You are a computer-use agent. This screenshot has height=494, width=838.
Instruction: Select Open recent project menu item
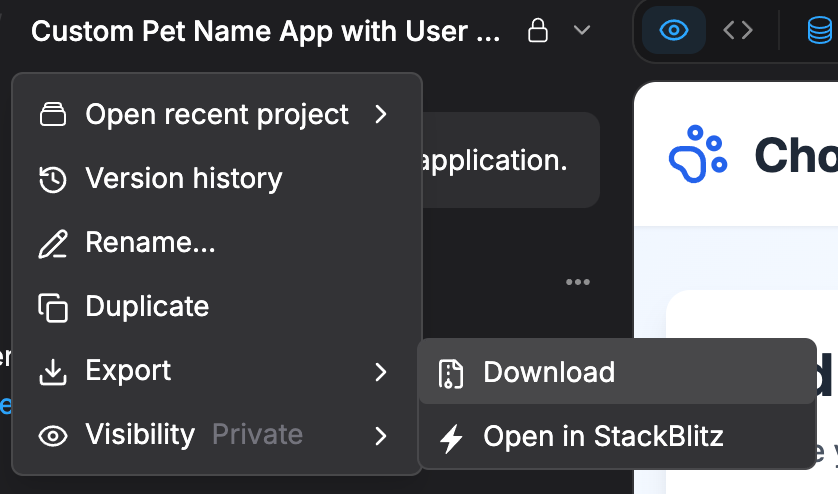click(217, 115)
